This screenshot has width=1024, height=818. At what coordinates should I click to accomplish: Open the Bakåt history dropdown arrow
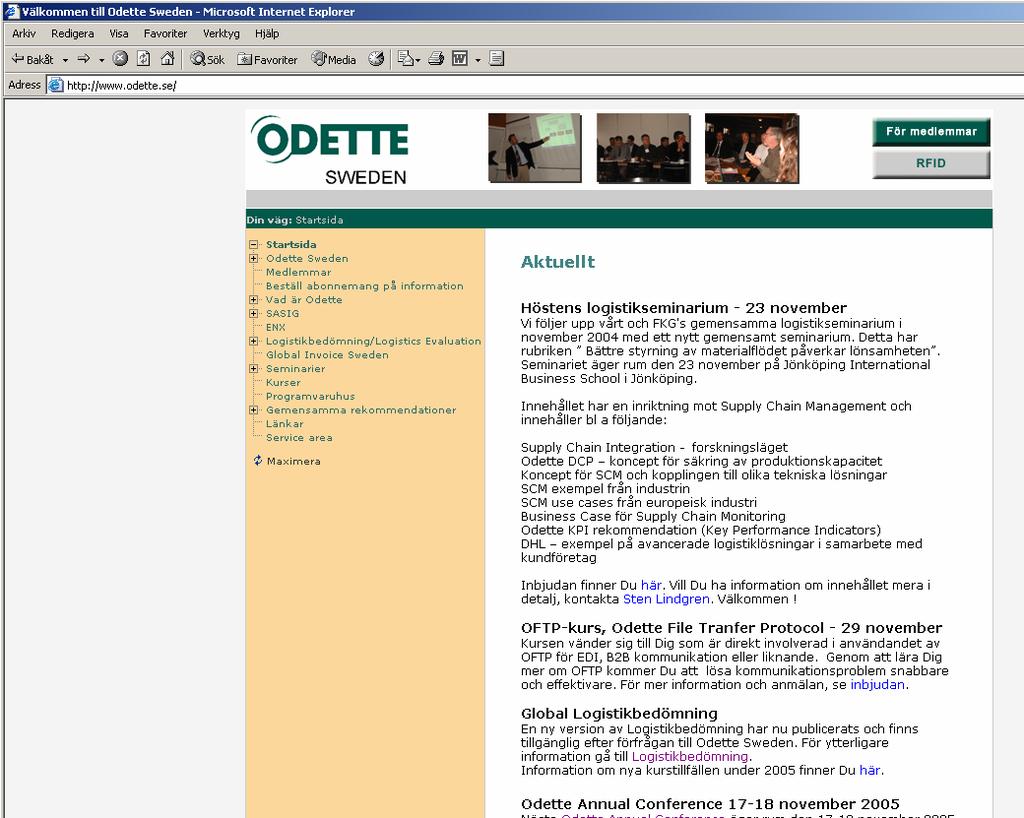coord(65,59)
